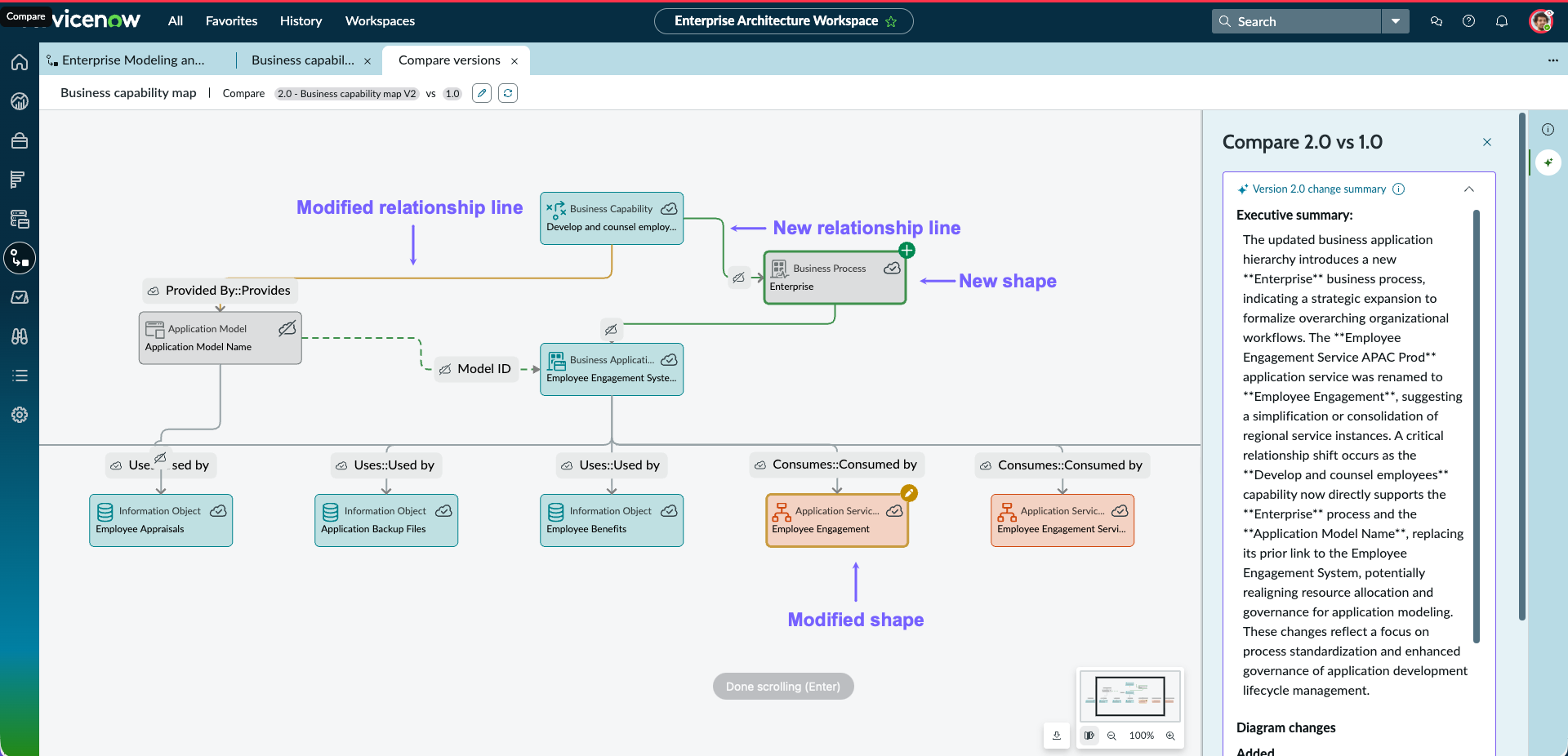Image resolution: width=1568 pixels, height=756 pixels.
Task: Open the list view sidebar icon
Action: point(20,376)
